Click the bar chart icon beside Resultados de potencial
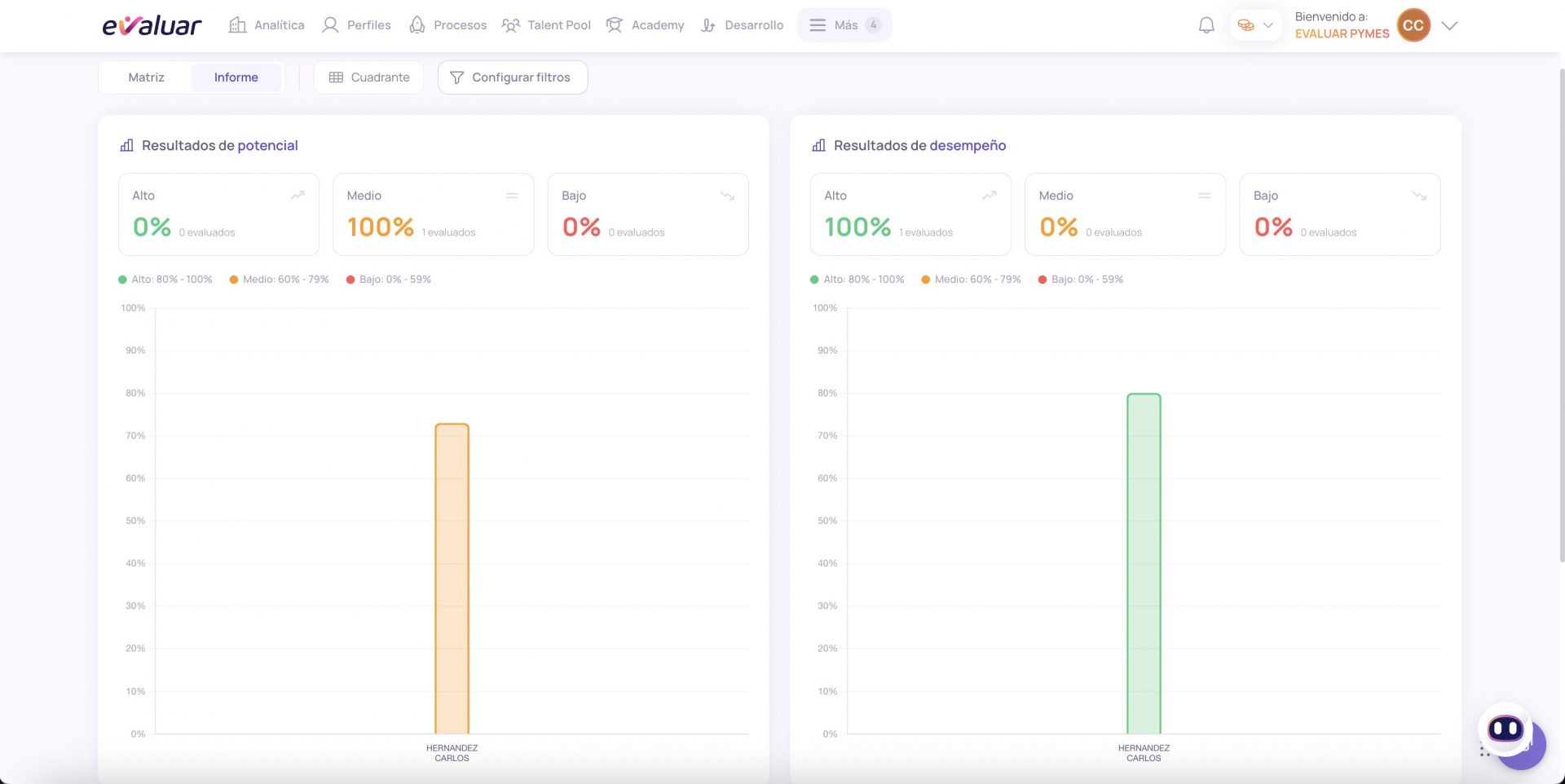The height and width of the screenshot is (784, 1565). pos(126,145)
